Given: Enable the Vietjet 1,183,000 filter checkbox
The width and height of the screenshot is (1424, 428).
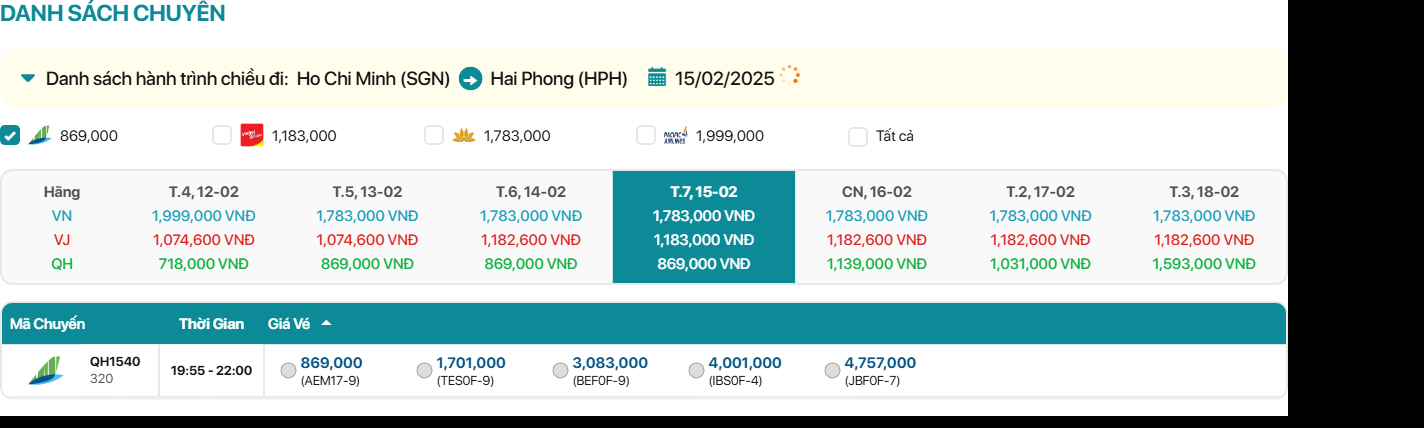Looking at the screenshot, I should pos(222,135).
